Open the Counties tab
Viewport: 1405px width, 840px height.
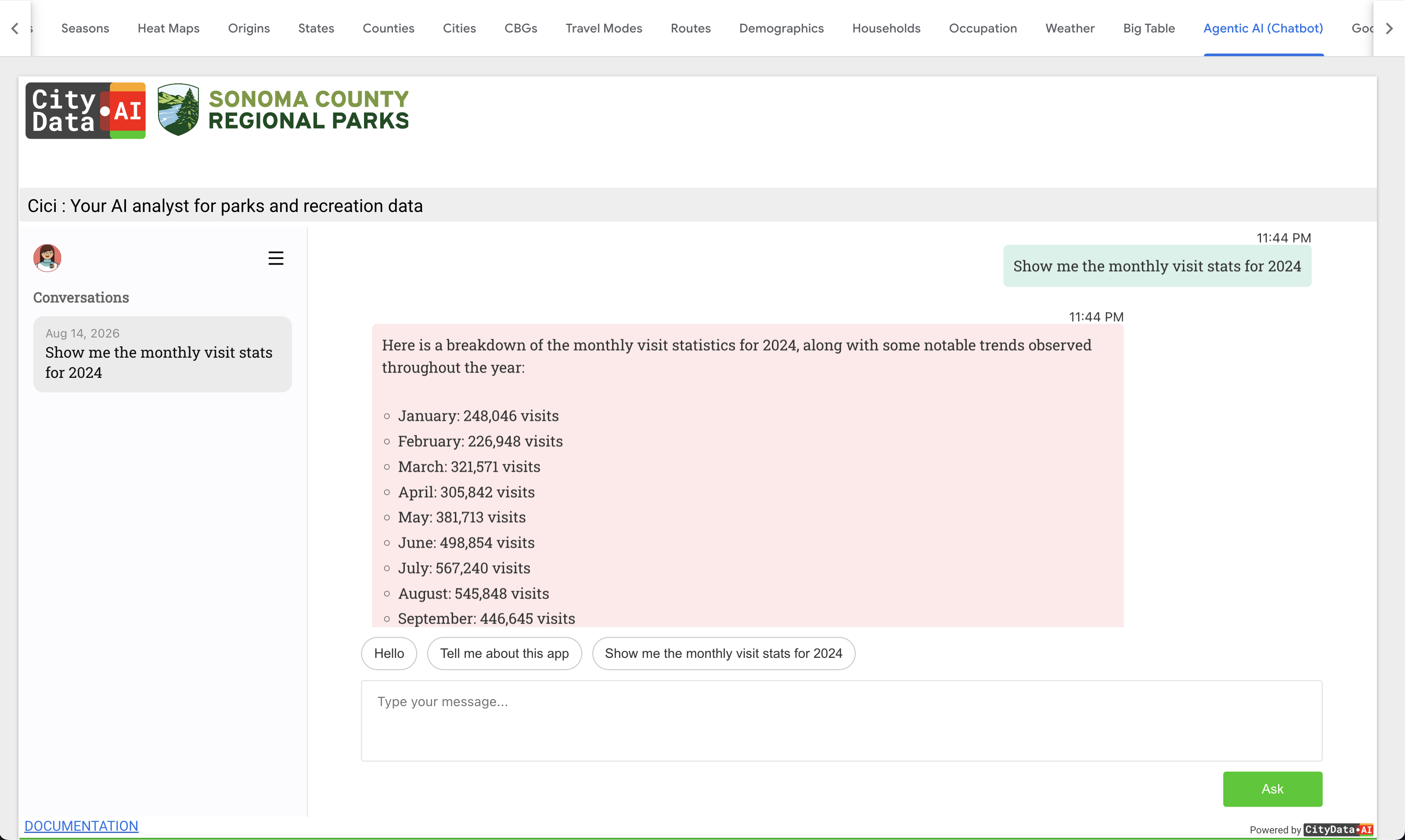click(389, 28)
